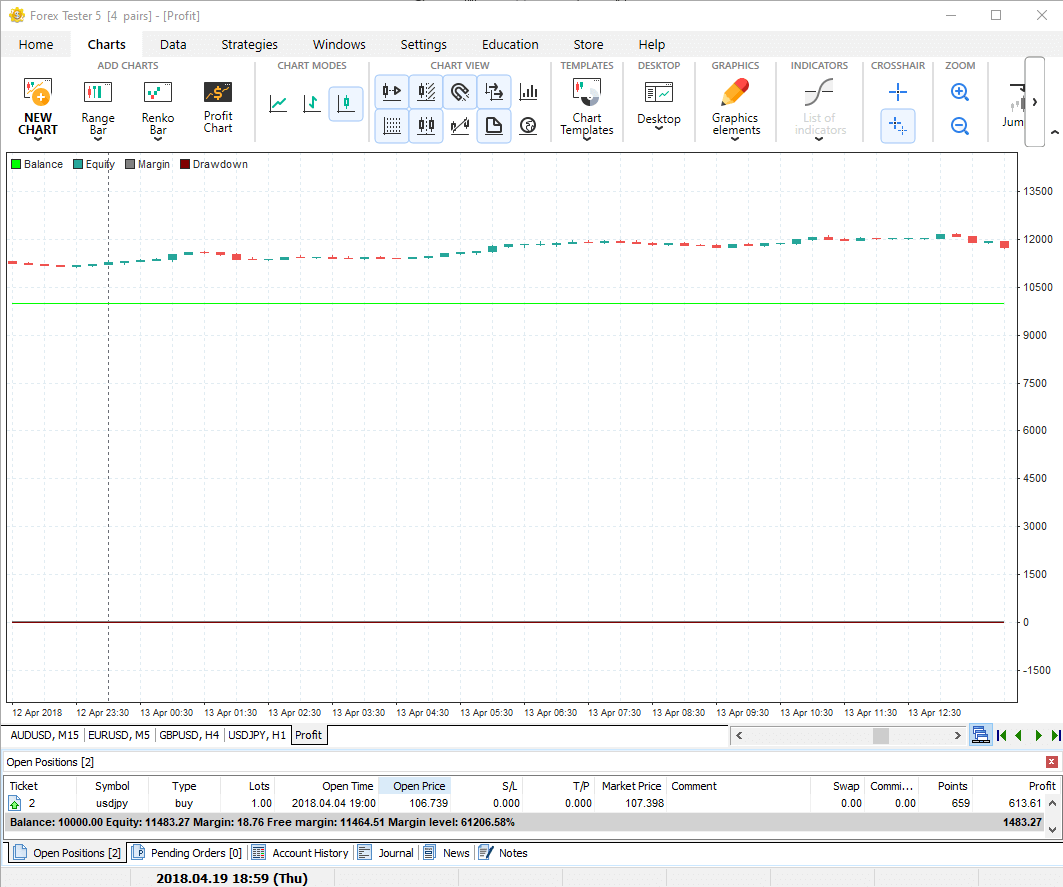This screenshot has height=887, width=1063.
Task: Click the green Balance legend swatch
Action: click(x=16, y=164)
